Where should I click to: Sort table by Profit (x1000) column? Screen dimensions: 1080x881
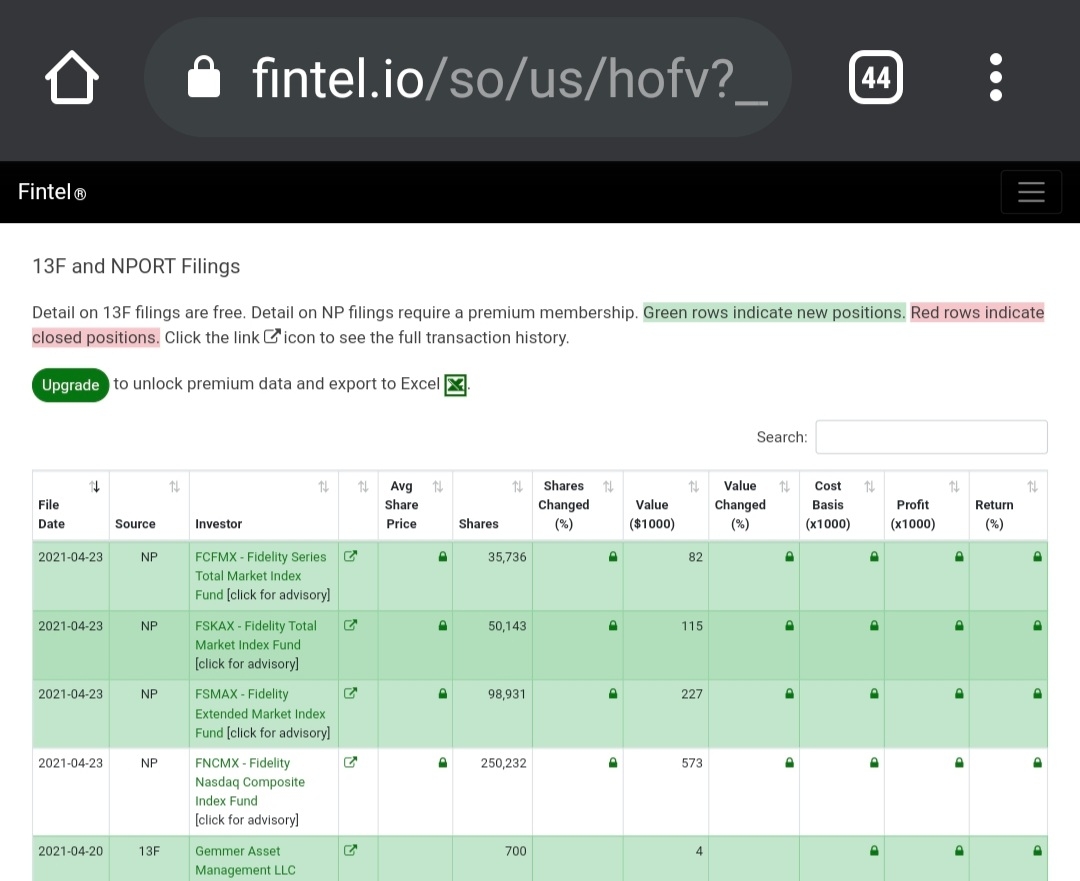(x=926, y=505)
